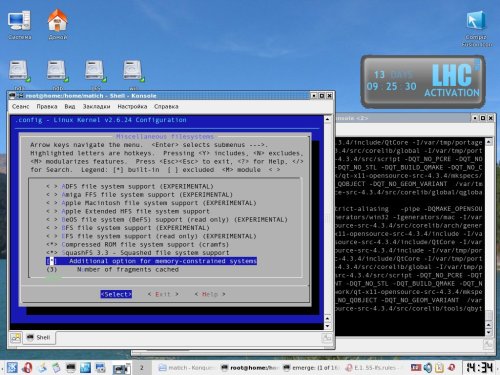Toggle ADFS file system support option
This screenshot has height=375, width=500.
[130, 186]
